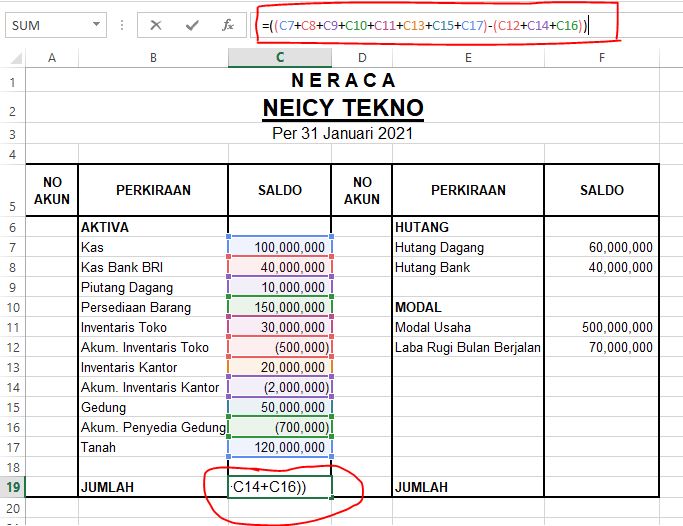This screenshot has width=683, height=526.
Task: Select row 20 header
Action: coord(13,508)
